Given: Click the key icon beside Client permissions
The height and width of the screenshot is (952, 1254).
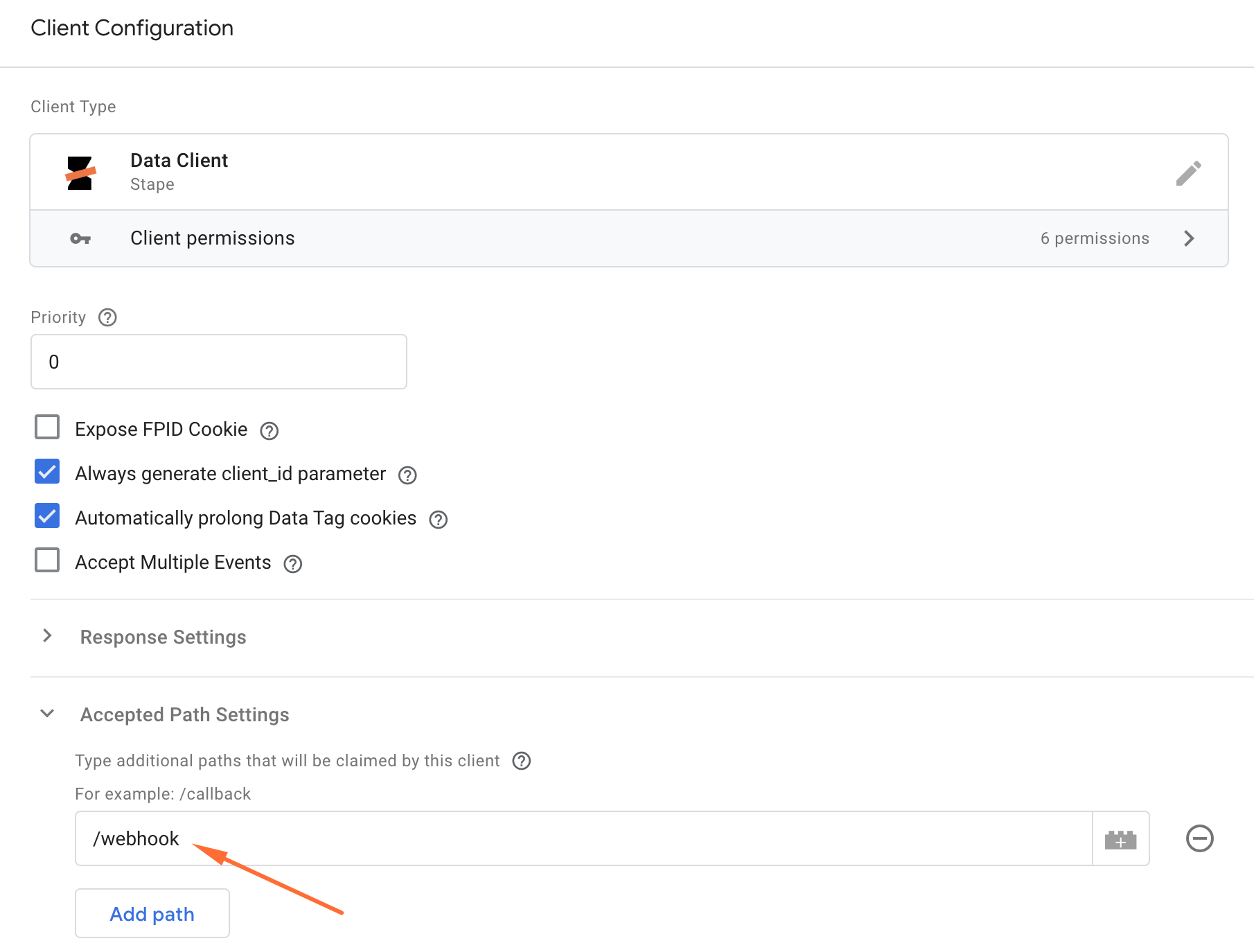Looking at the screenshot, I should pyautogui.click(x=80, y=238).
